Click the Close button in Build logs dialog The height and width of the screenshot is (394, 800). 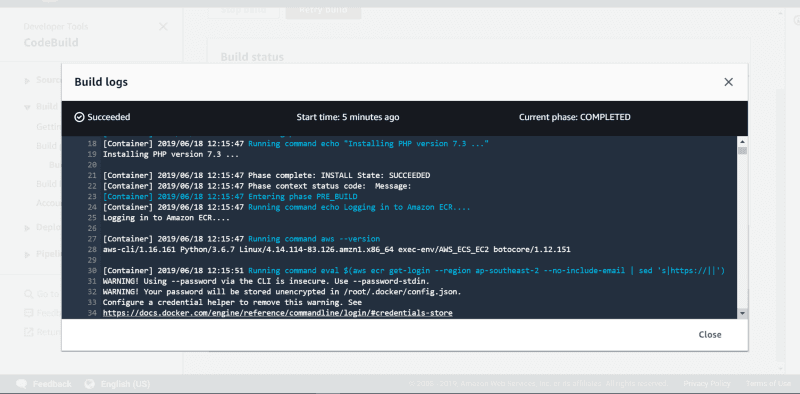click(710, 335)
